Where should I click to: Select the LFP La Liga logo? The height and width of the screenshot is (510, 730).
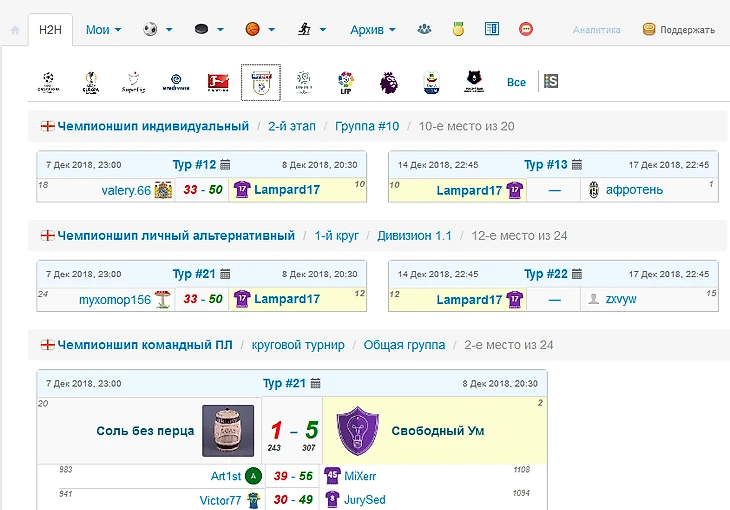tap(346, 82)
